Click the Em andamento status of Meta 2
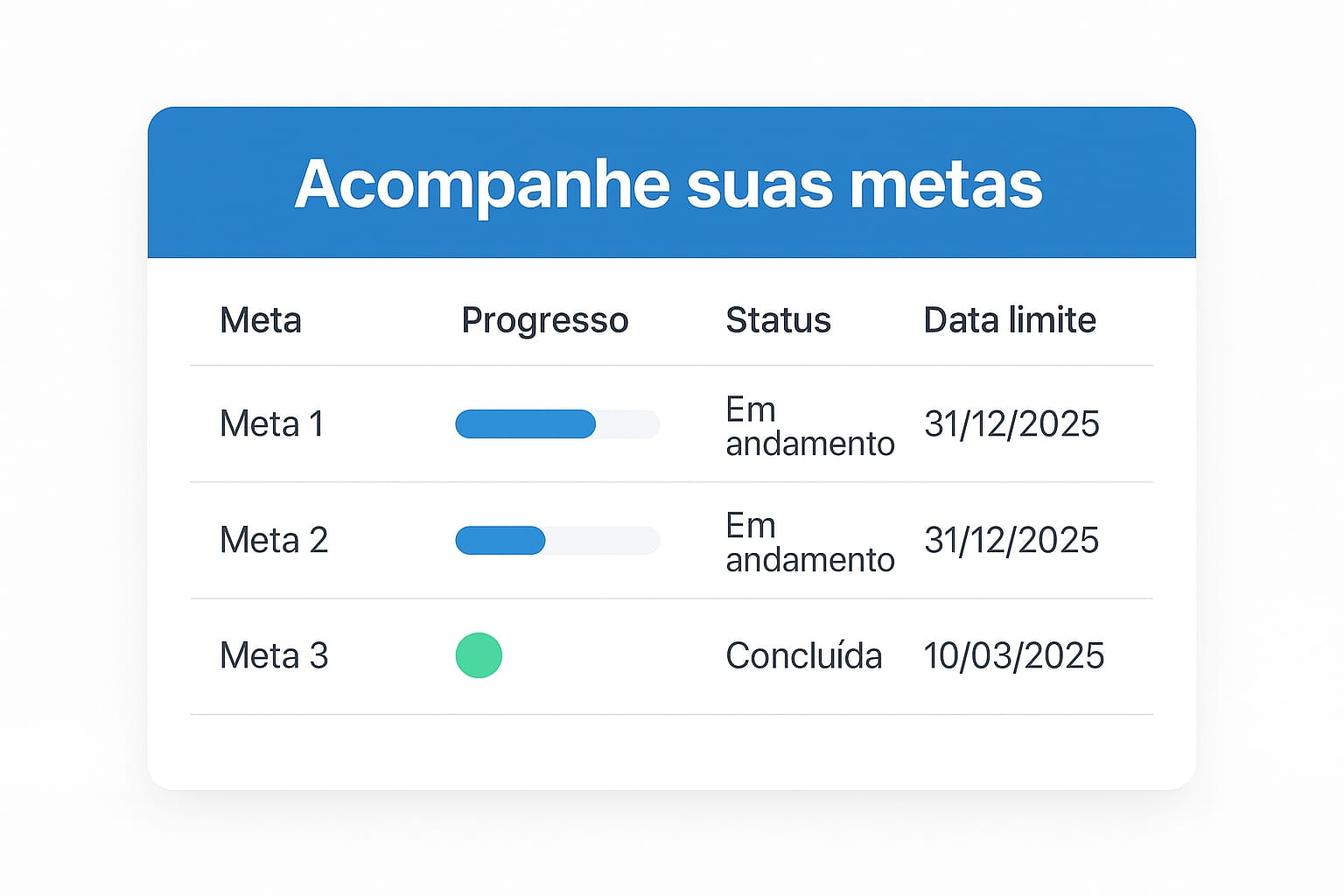1344x896 pixels. 809,542
